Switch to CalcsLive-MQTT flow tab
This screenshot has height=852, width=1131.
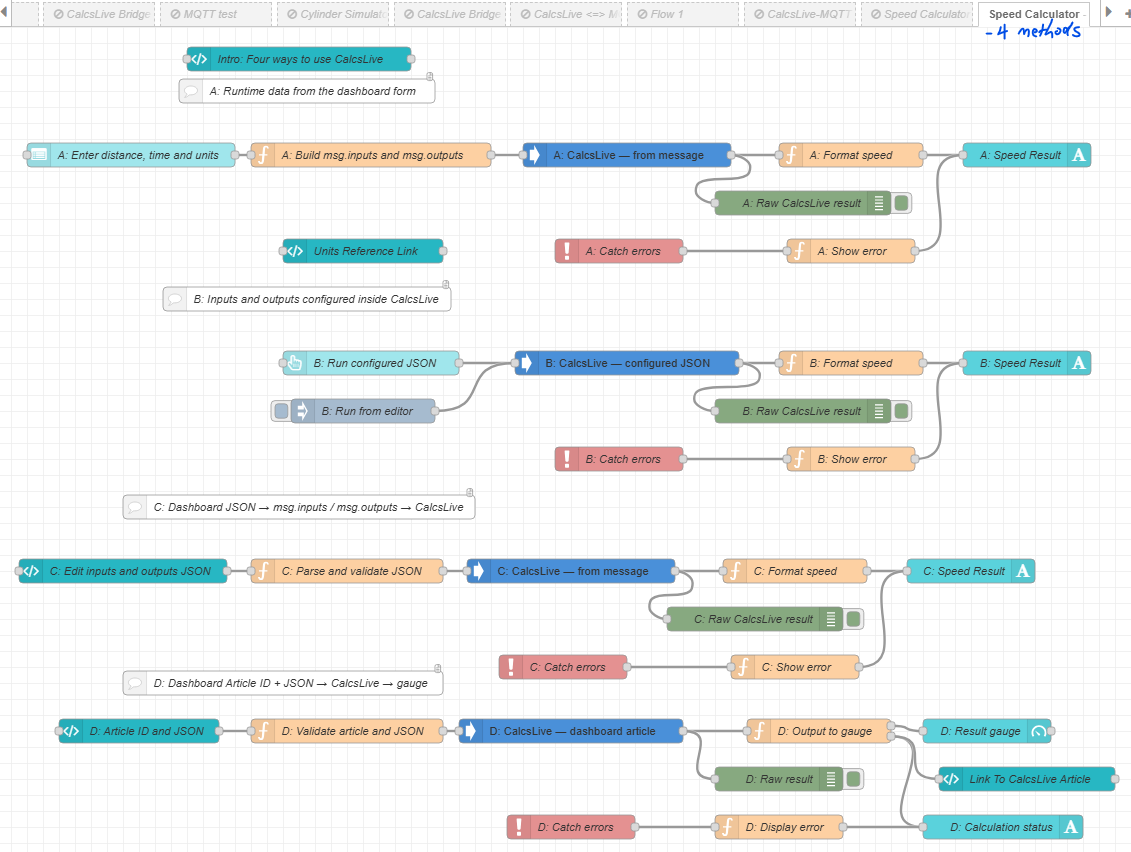[x=800, y=14]
